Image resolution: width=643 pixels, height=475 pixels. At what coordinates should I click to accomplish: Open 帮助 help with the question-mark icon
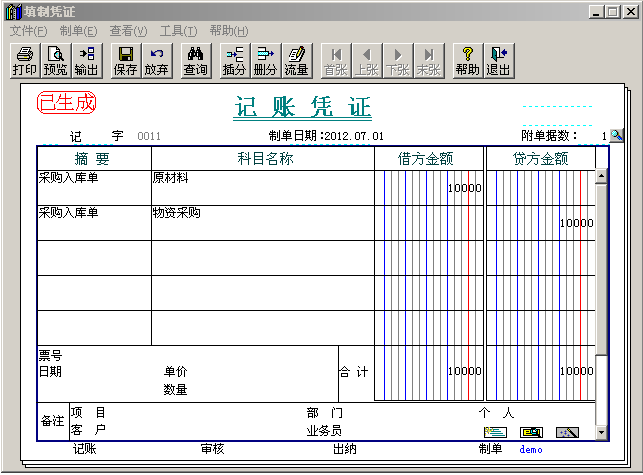pos(467,61)
